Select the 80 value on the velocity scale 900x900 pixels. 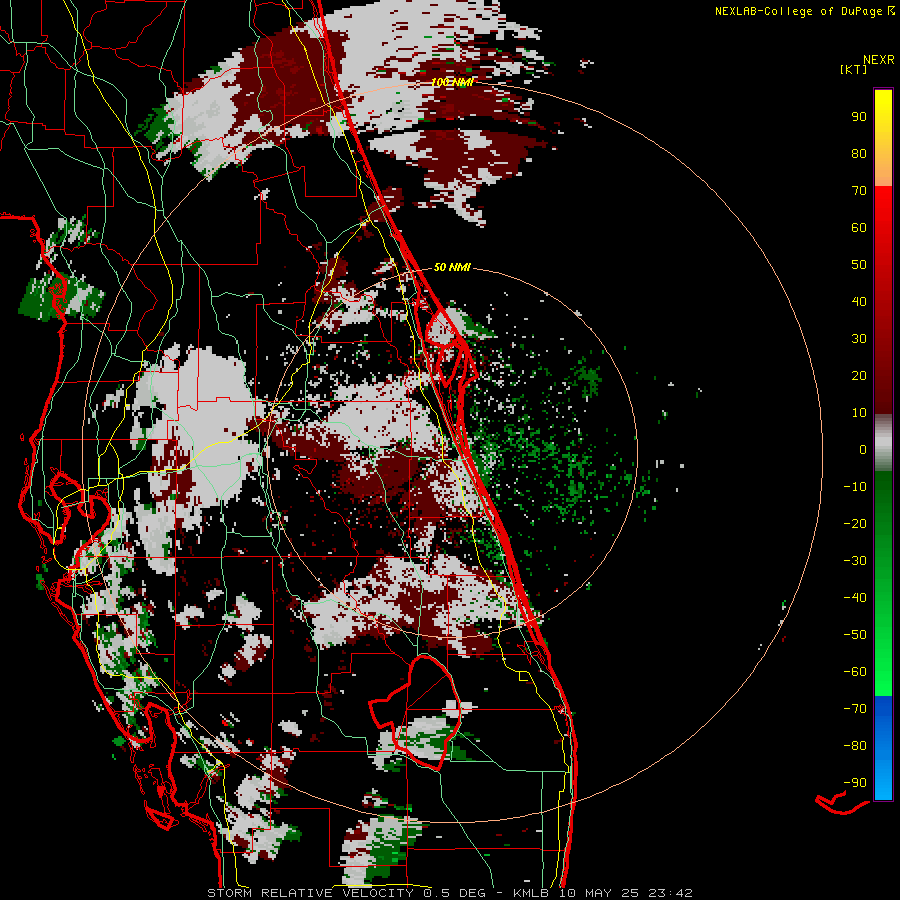[x=859, y=153]
